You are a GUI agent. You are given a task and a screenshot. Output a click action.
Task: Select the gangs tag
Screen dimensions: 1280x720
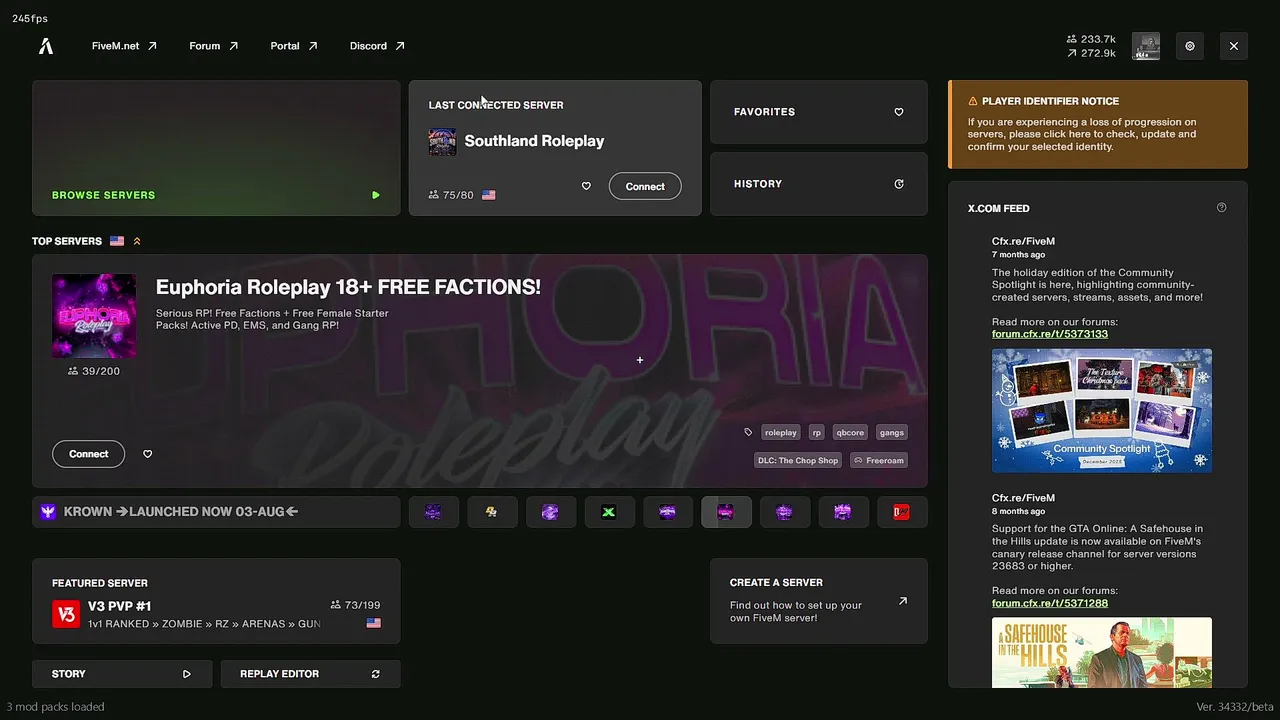pyautogui.click(x=891, y=432)
